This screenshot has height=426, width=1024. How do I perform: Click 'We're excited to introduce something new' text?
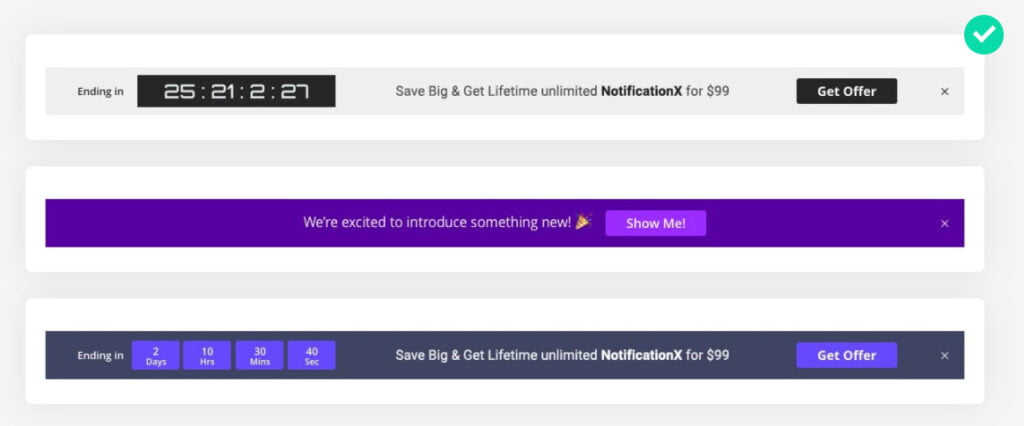tap(437, 223)
